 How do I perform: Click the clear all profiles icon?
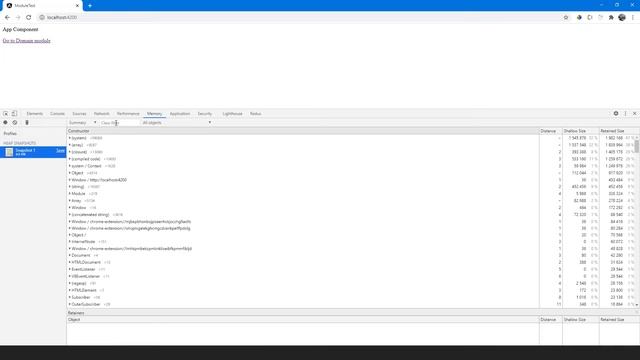(x=15, y=122)
